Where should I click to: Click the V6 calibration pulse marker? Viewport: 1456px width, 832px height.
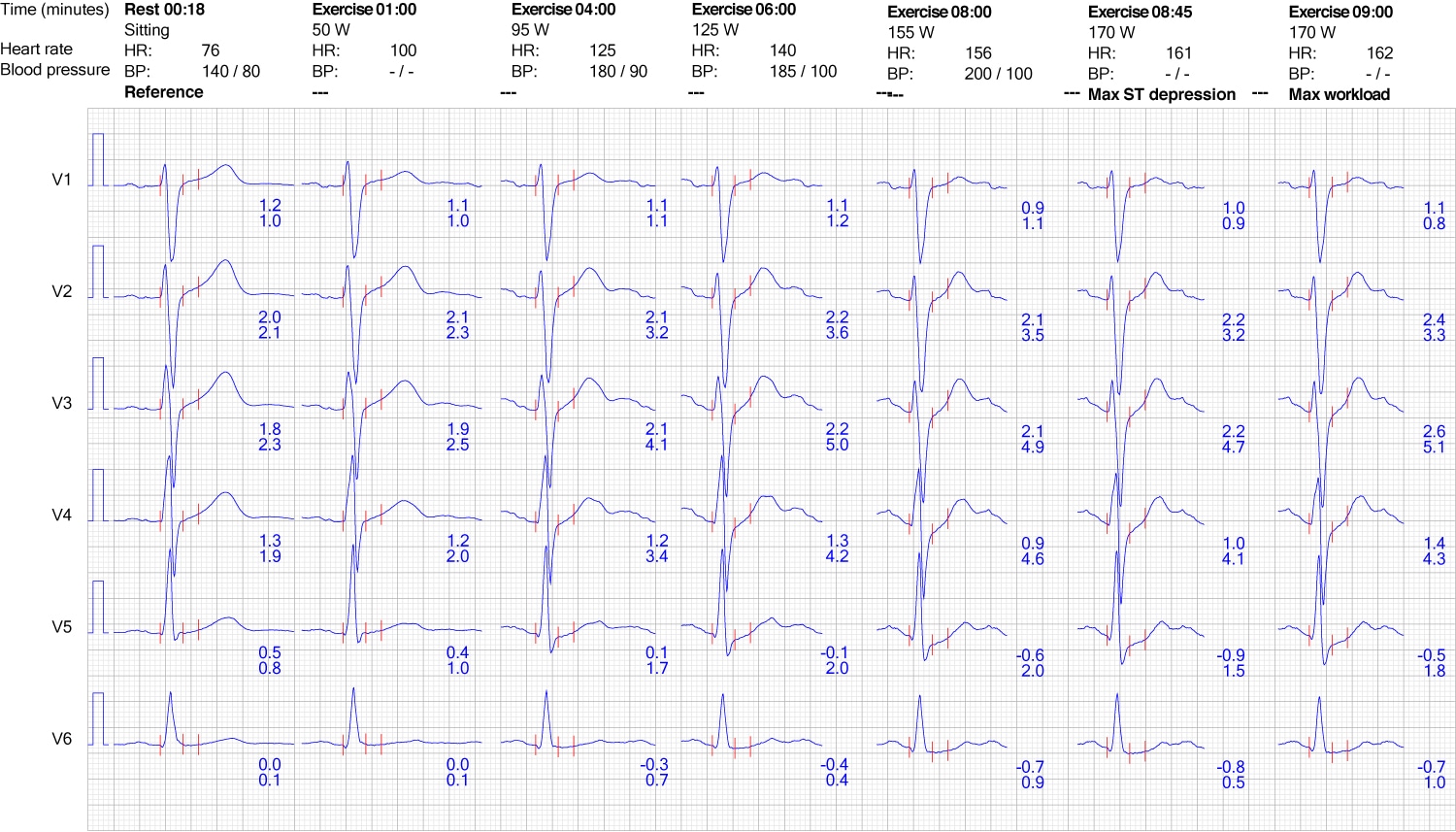click(x=98, y=718)
